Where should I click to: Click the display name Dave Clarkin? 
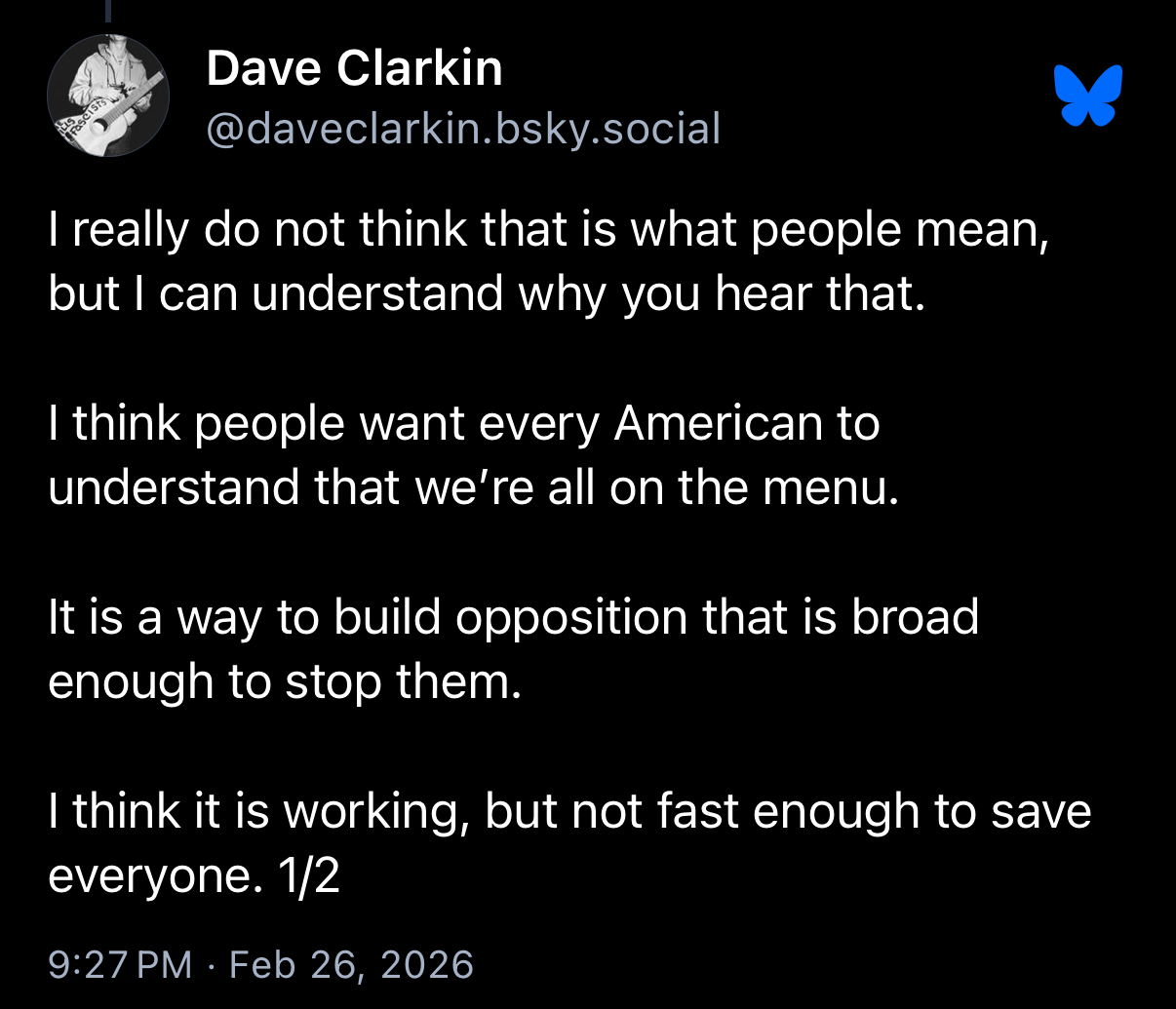(354, 69)
